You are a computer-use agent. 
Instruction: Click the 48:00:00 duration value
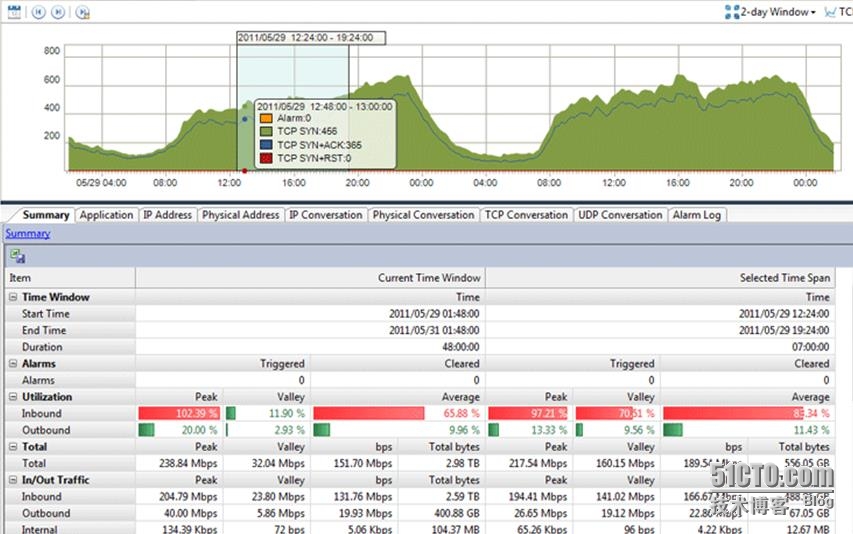[460, 347]
